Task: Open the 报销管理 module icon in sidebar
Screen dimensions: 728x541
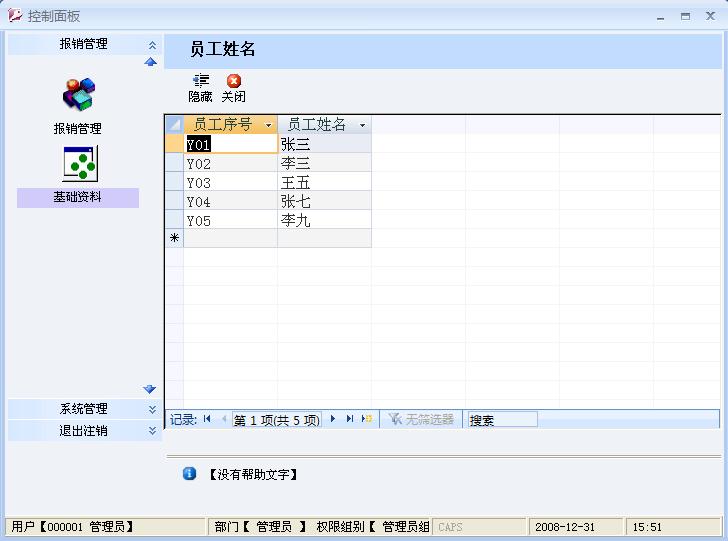Action: pyautogui.click(x=78, y=94)
